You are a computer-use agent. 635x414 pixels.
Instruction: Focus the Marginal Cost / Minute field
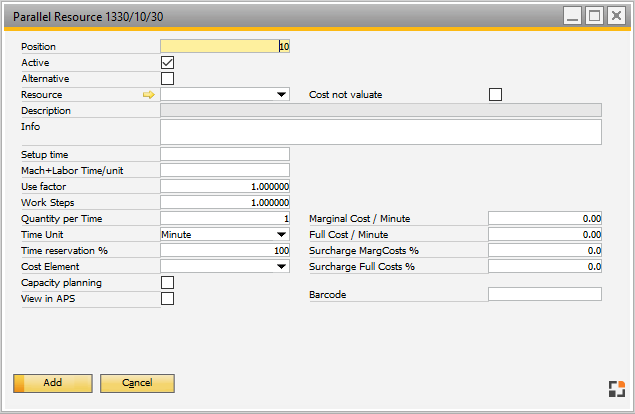pos(545,218)
